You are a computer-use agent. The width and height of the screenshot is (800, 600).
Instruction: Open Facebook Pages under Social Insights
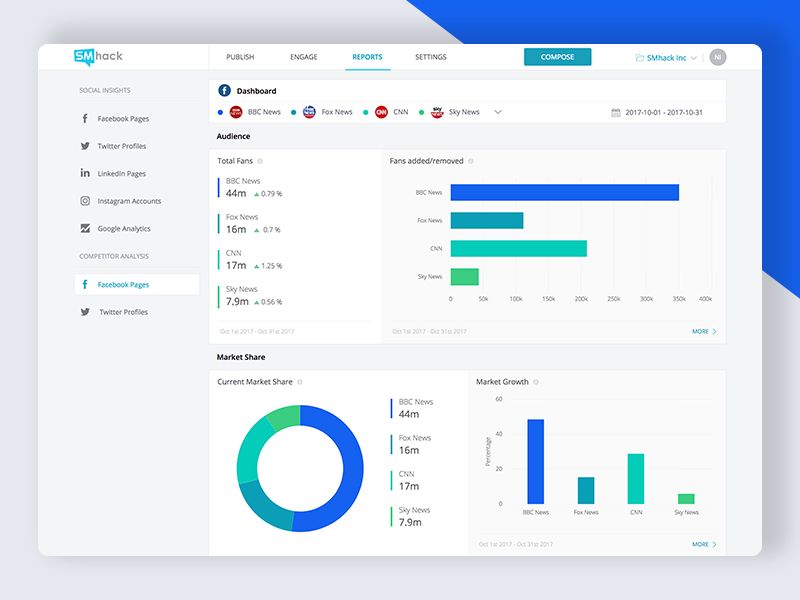click(122, 119)
